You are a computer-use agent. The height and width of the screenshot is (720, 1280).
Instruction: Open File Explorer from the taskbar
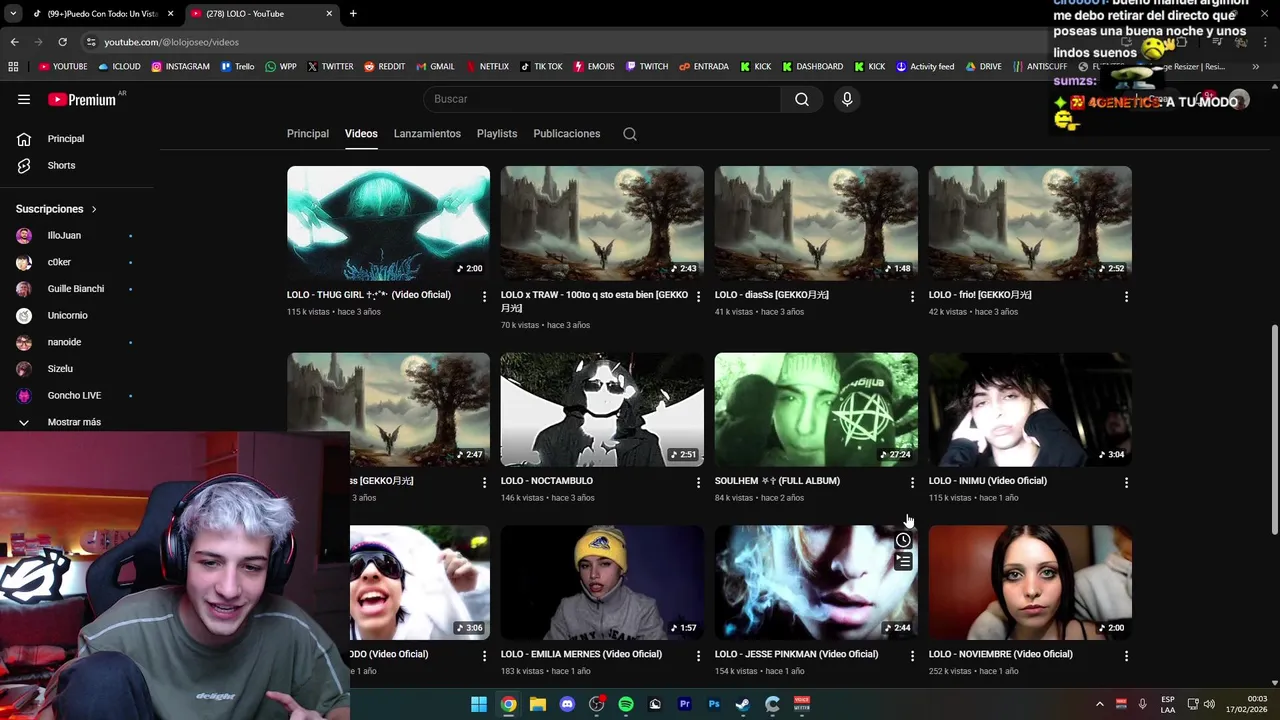[x=538, y=704]
